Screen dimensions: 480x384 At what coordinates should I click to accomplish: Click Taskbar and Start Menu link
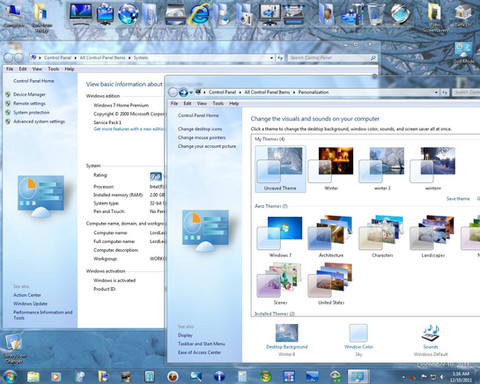201,344
